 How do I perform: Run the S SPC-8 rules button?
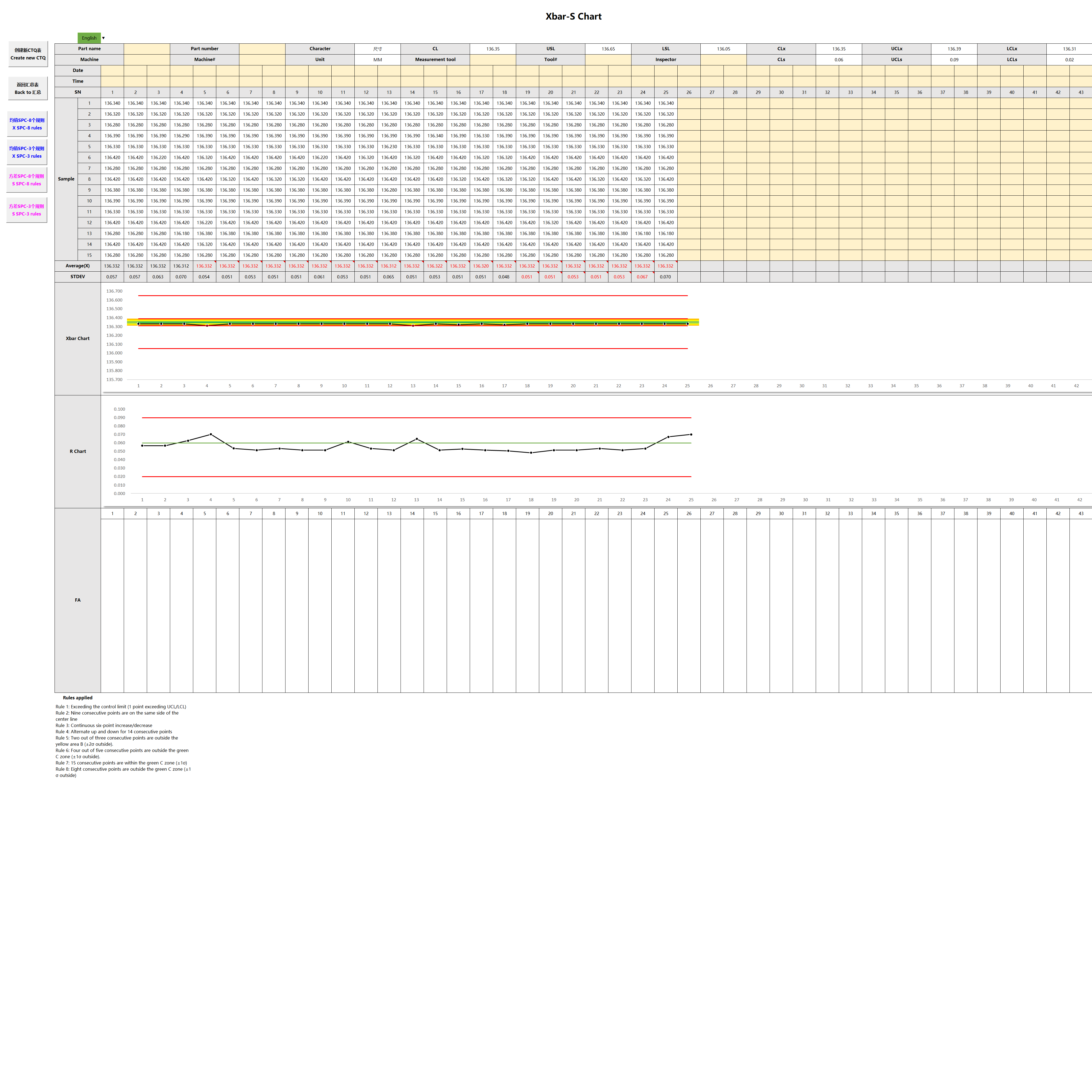pyautogui.click(x=27, y=180)
